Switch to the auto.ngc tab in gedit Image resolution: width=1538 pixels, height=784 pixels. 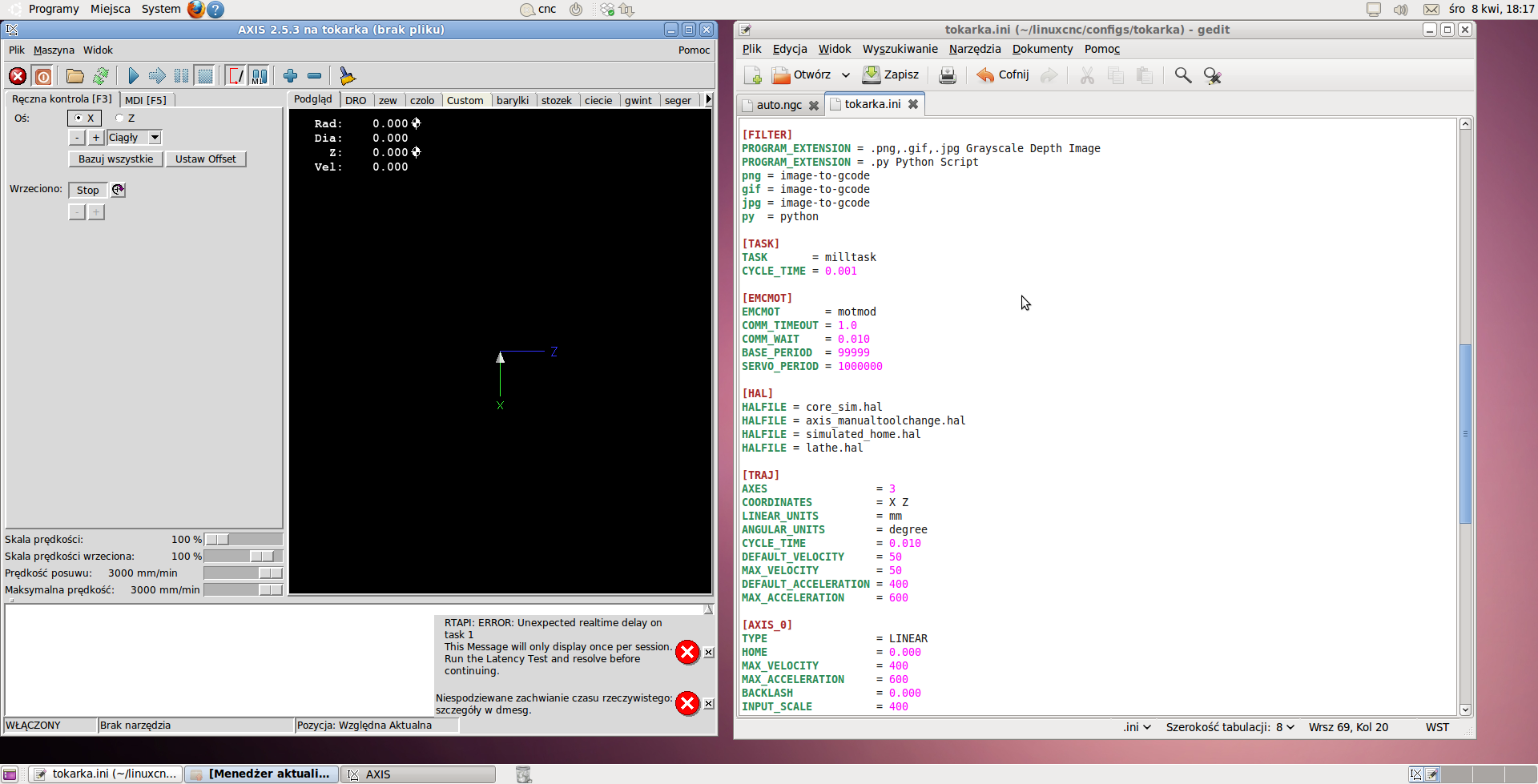tap(779, 105)
